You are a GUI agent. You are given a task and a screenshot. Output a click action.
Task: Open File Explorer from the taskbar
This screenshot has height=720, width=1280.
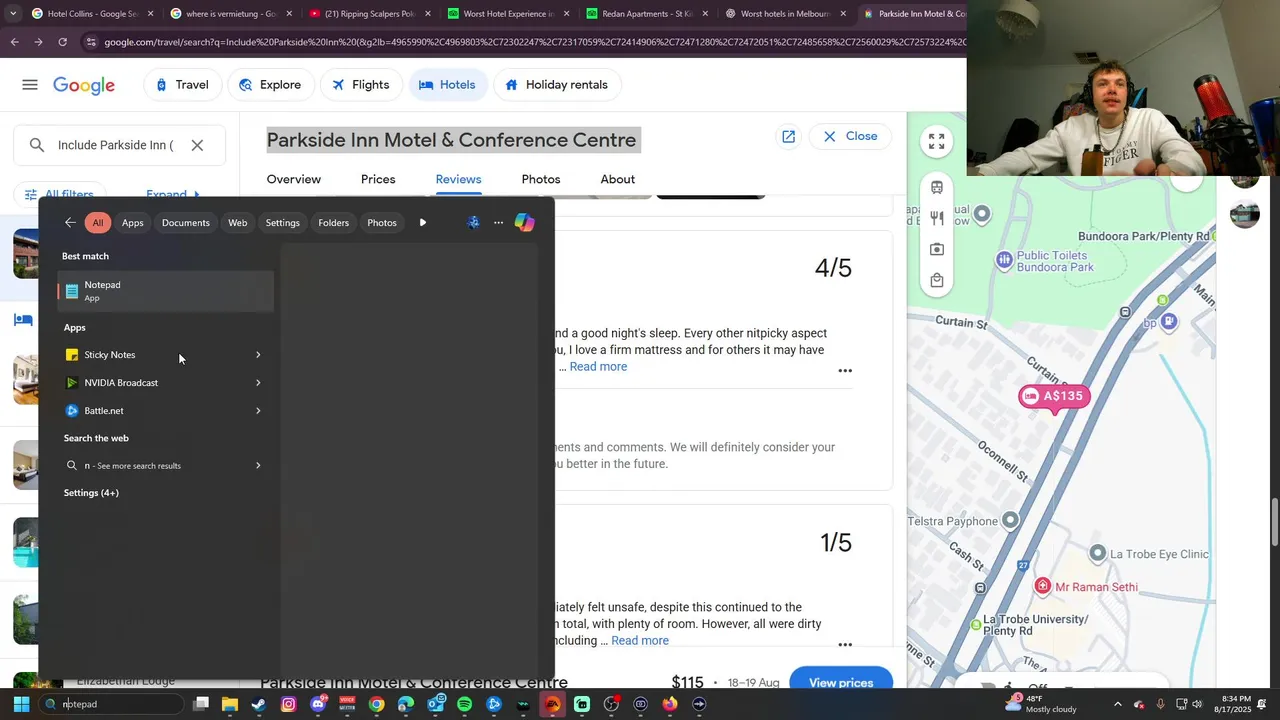tap(230, 704)
